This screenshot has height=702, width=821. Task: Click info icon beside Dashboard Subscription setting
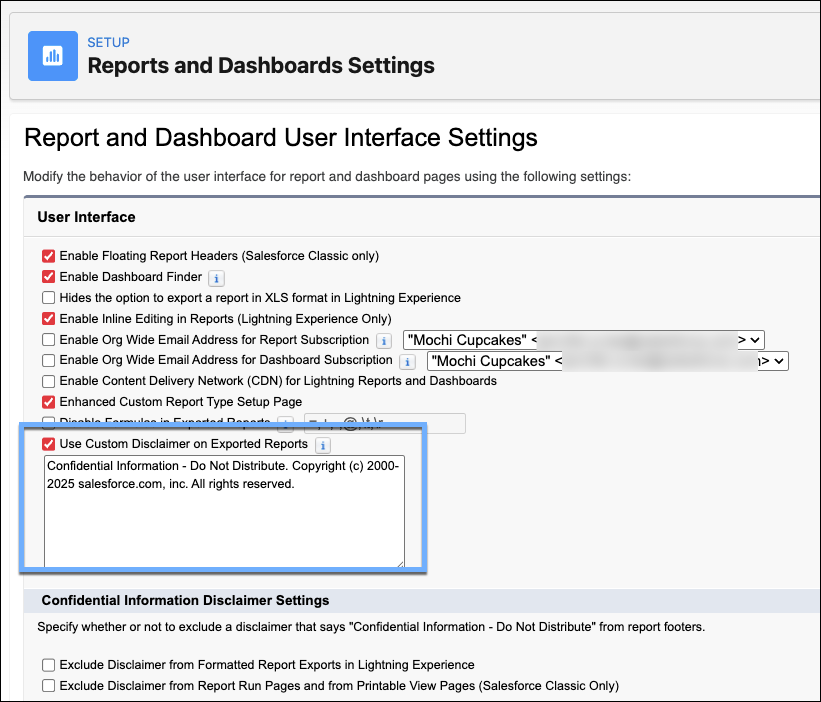pyautogui.click(x=407, y=361)
